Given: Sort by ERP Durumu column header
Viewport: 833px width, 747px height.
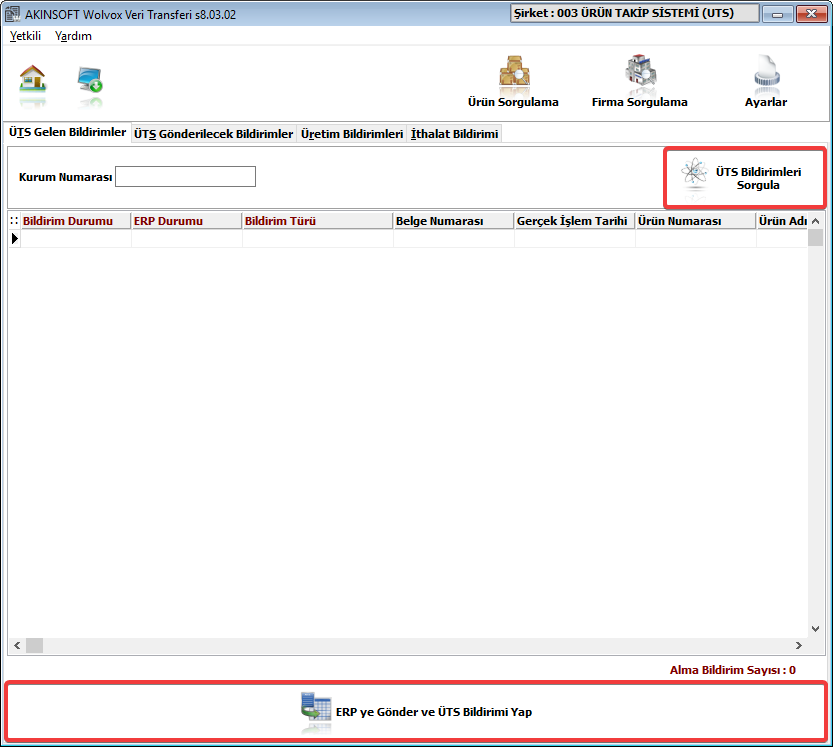Looking at the screenshot, I should click(186, 221).
